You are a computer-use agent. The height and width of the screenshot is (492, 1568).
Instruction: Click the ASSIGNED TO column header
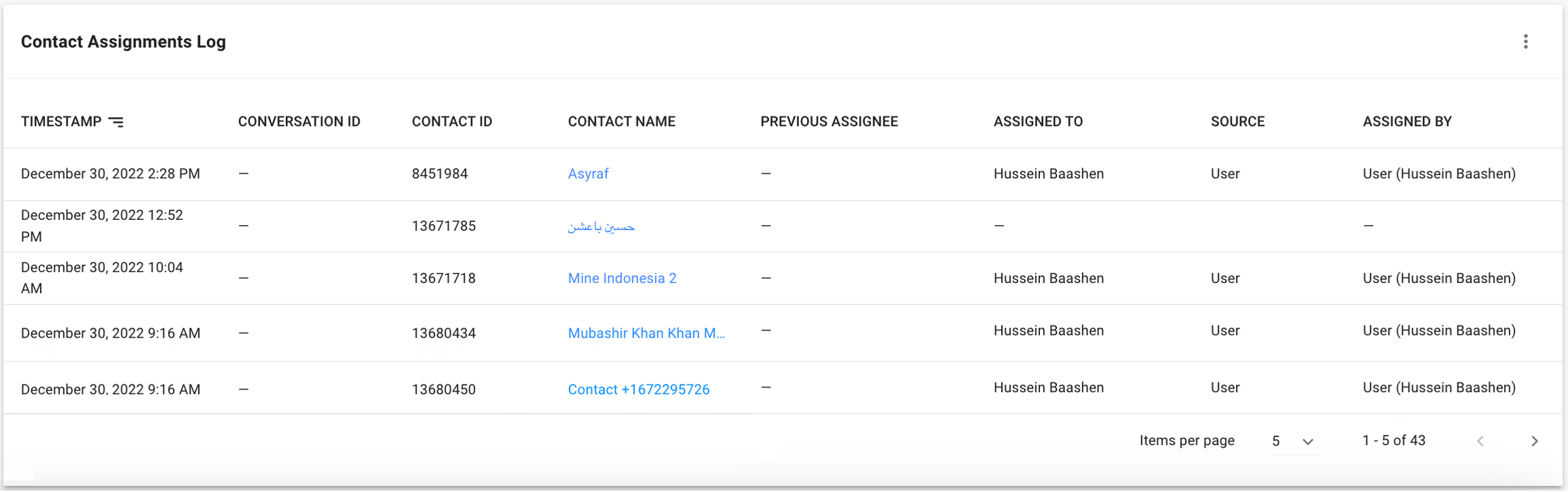coord(1038,121)
